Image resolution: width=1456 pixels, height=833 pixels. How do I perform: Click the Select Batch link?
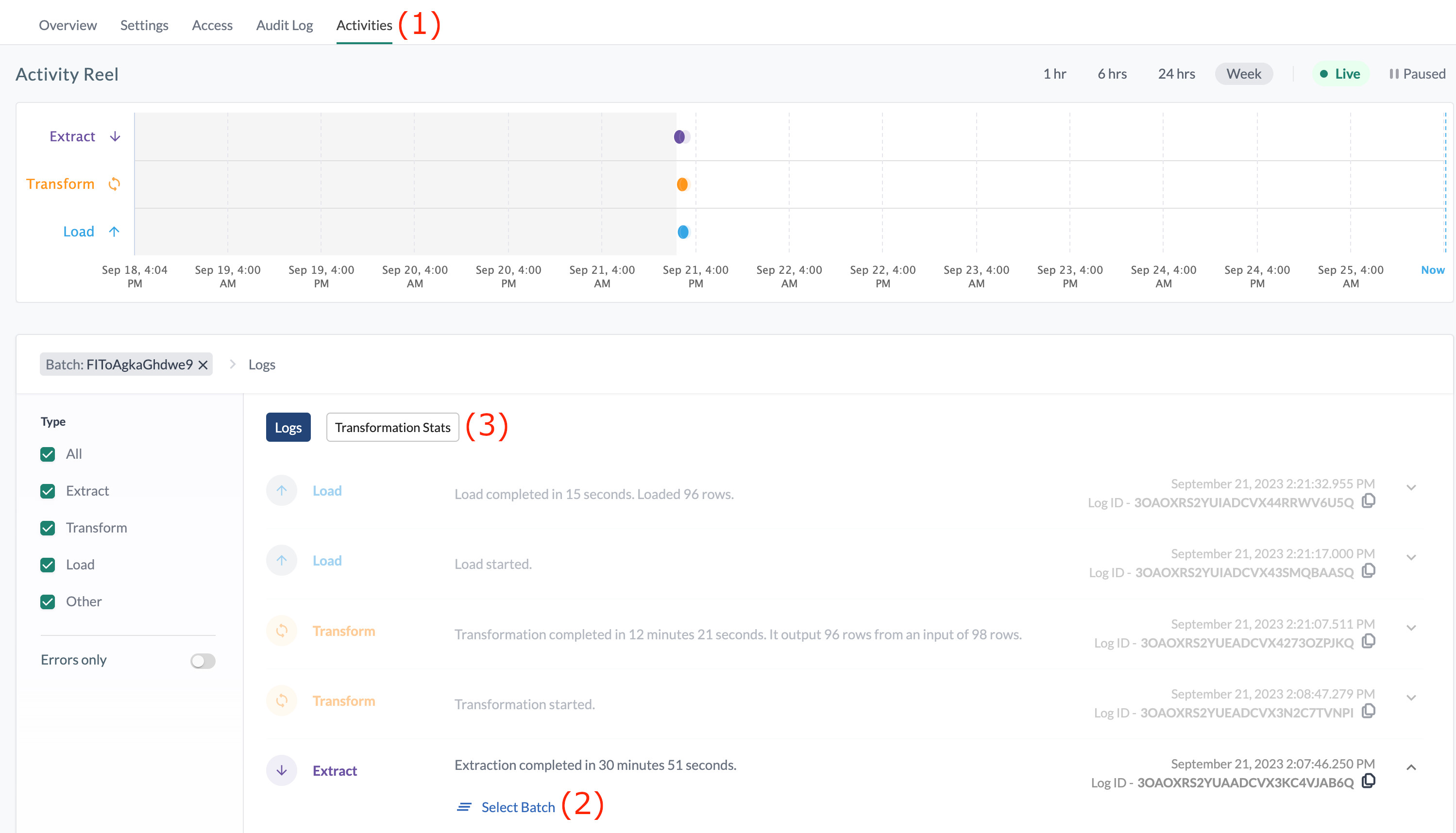tap(517, 807)
